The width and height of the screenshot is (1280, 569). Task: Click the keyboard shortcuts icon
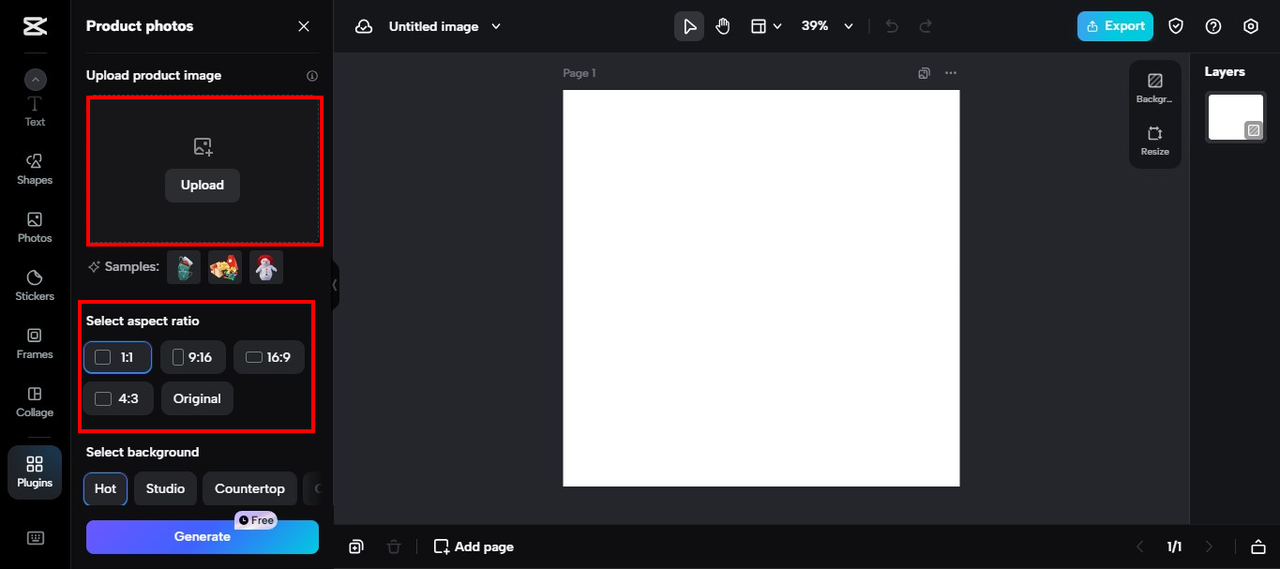pos(35,538)
